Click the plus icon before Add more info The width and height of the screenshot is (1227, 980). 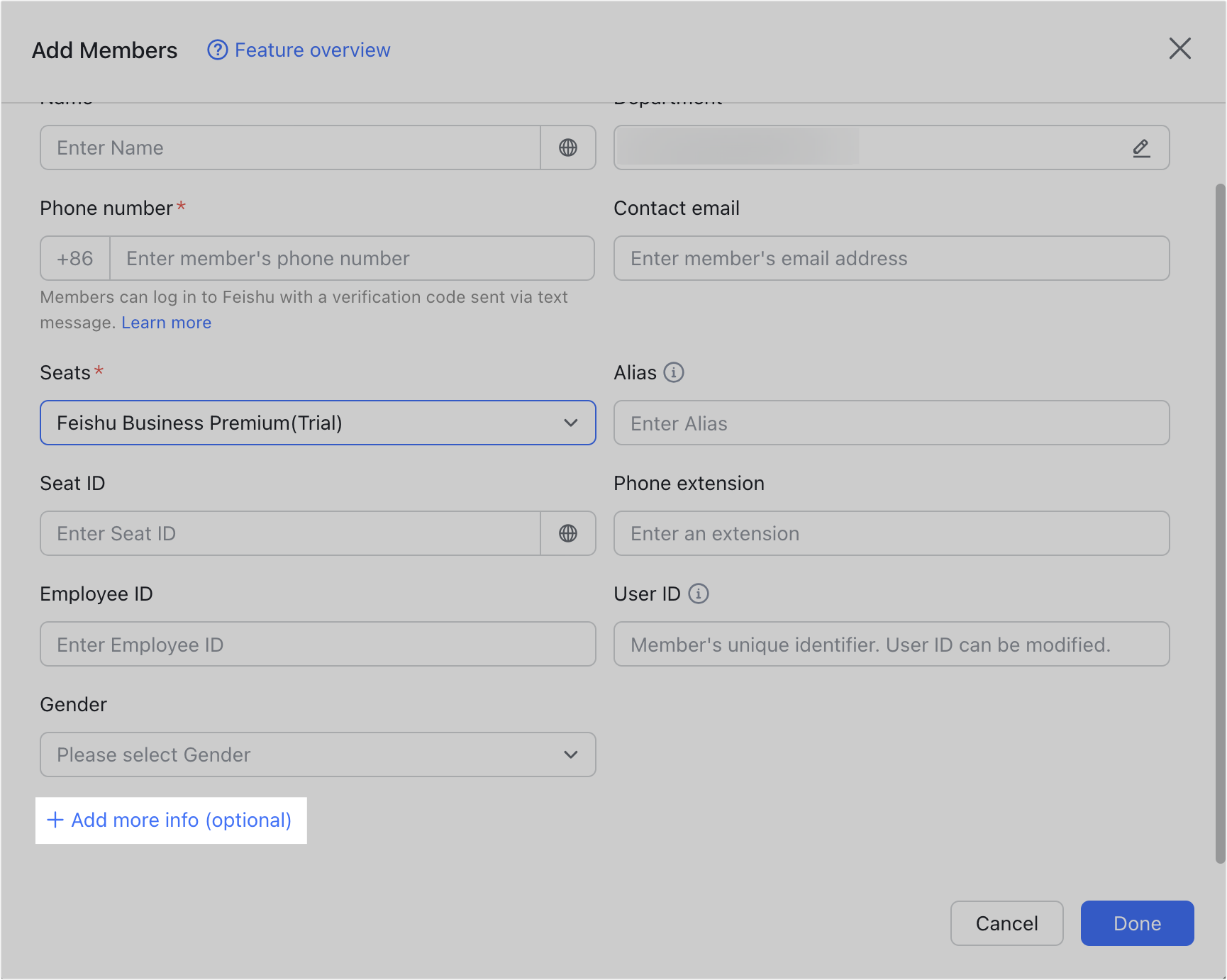pos(55,820)
